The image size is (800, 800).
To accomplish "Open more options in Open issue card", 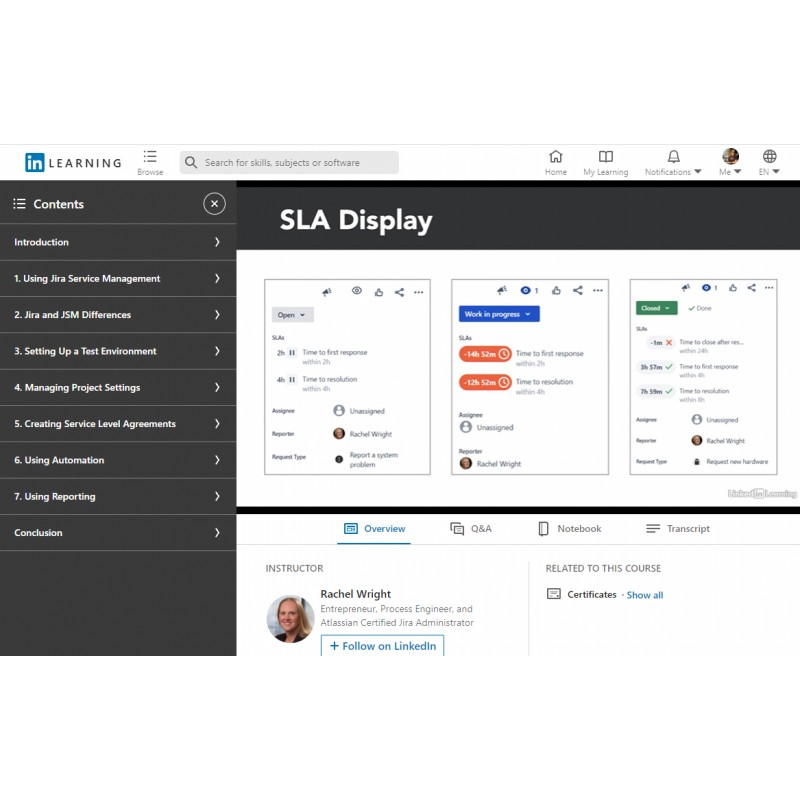I will 418,292.
